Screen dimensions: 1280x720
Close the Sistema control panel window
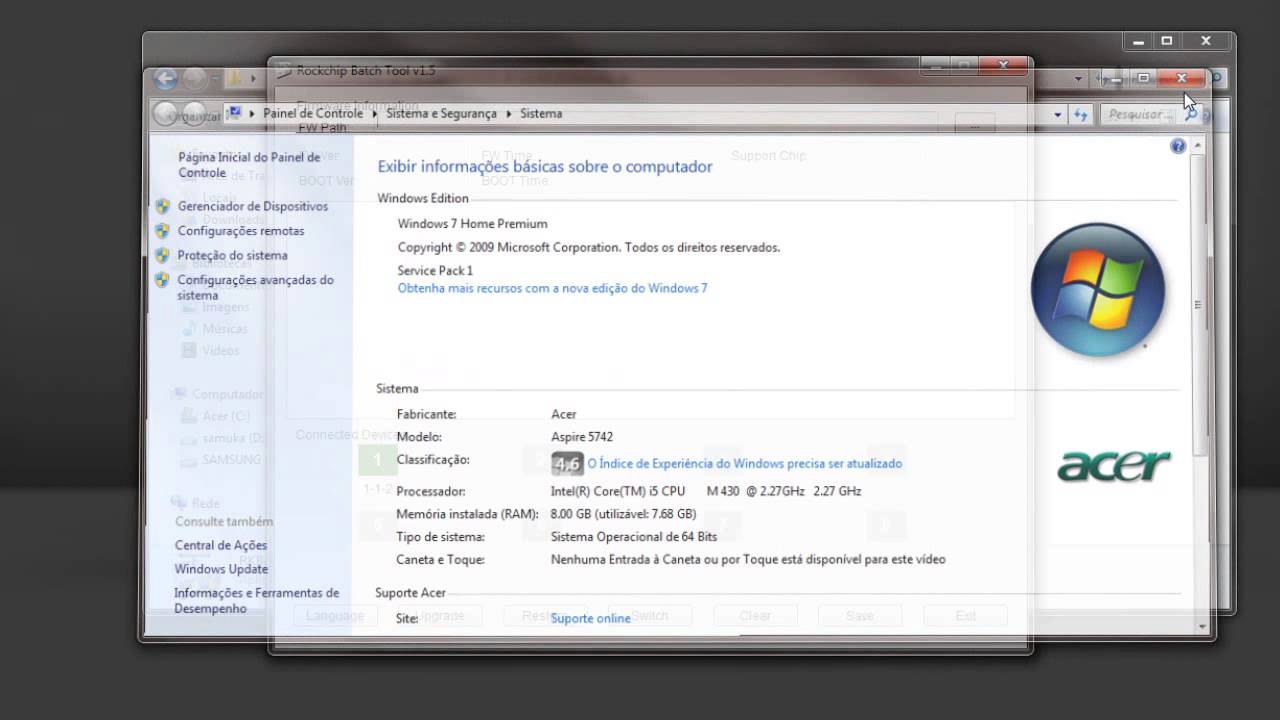pyautogui.click(x=1182, y=78)
